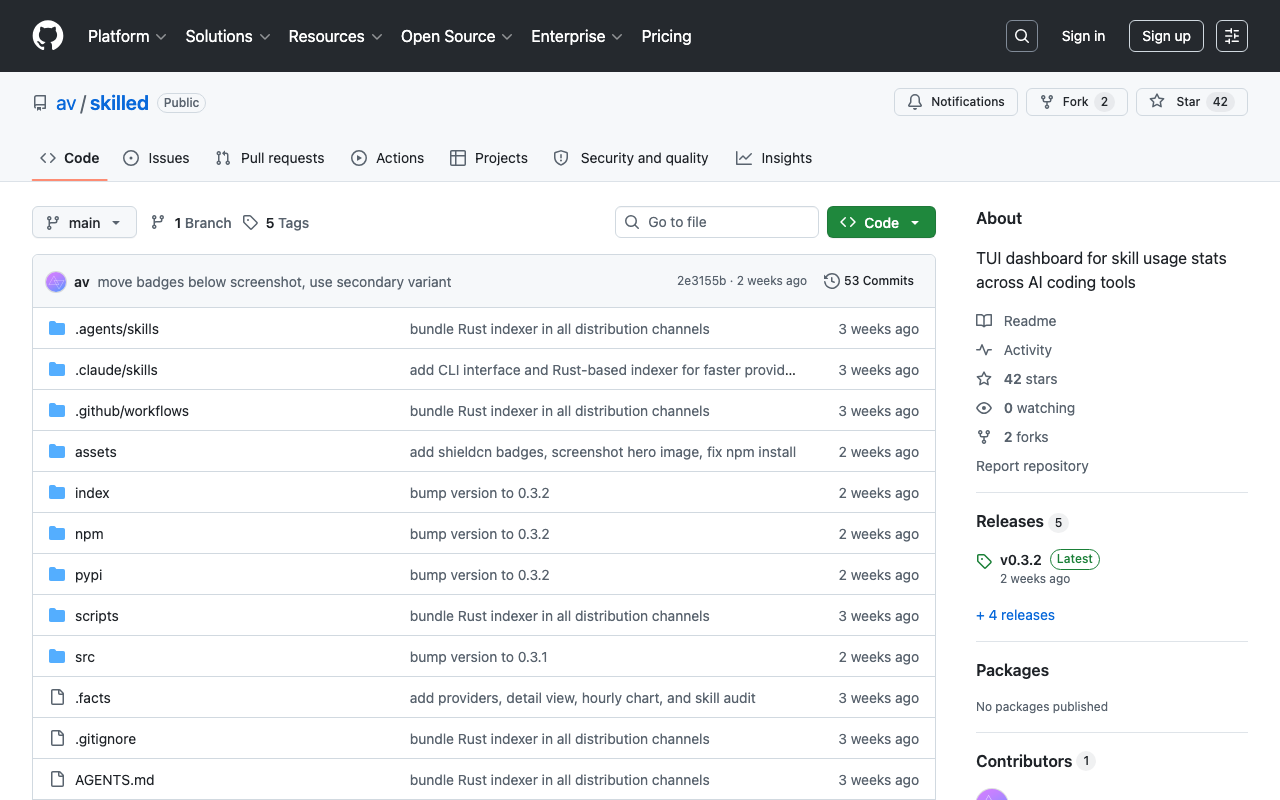Viewport: 1280px width, 800px height.
Task: Open appearance settings icon in header
Action: (x=1232, y=36)
